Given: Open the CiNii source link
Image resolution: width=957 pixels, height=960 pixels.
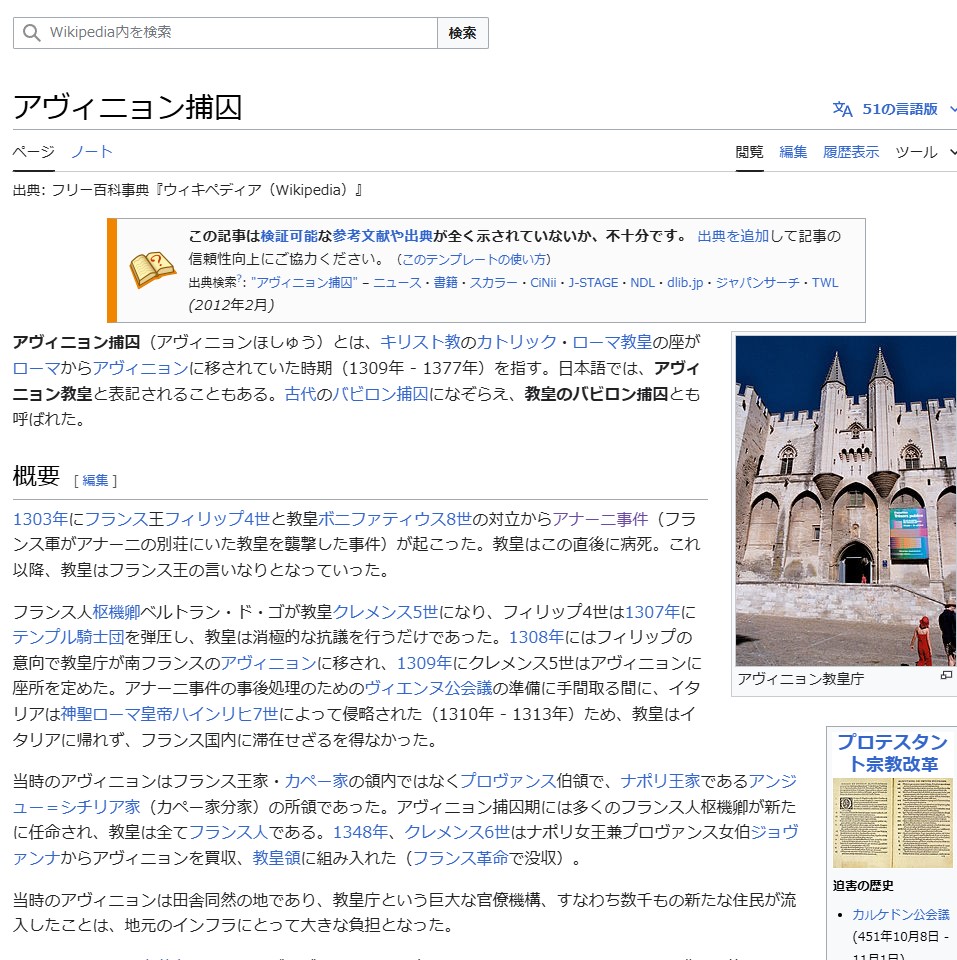Looking at the screenshot, I should click(543, 283).
